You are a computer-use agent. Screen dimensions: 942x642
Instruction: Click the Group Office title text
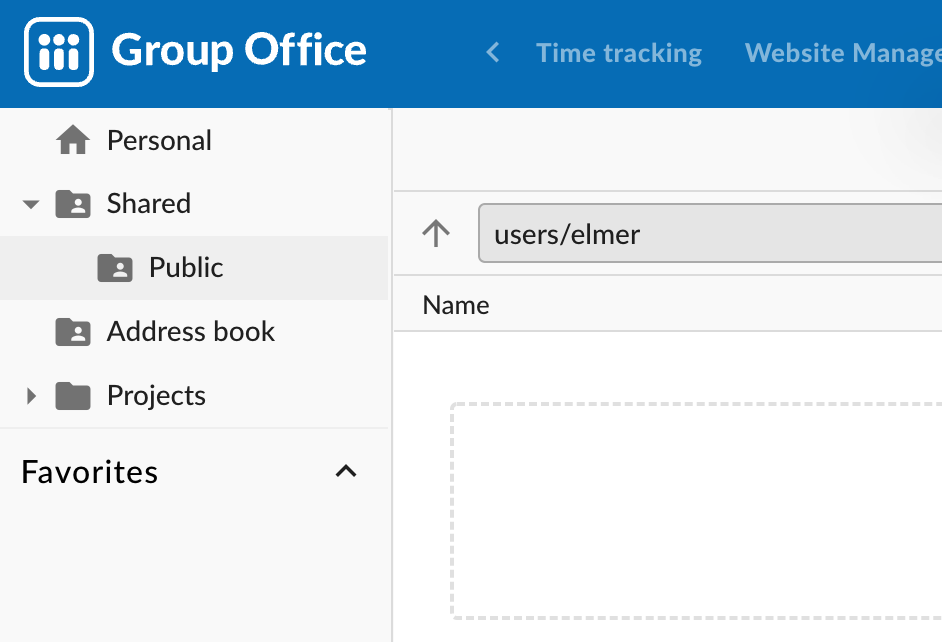[x=239, y=50]
